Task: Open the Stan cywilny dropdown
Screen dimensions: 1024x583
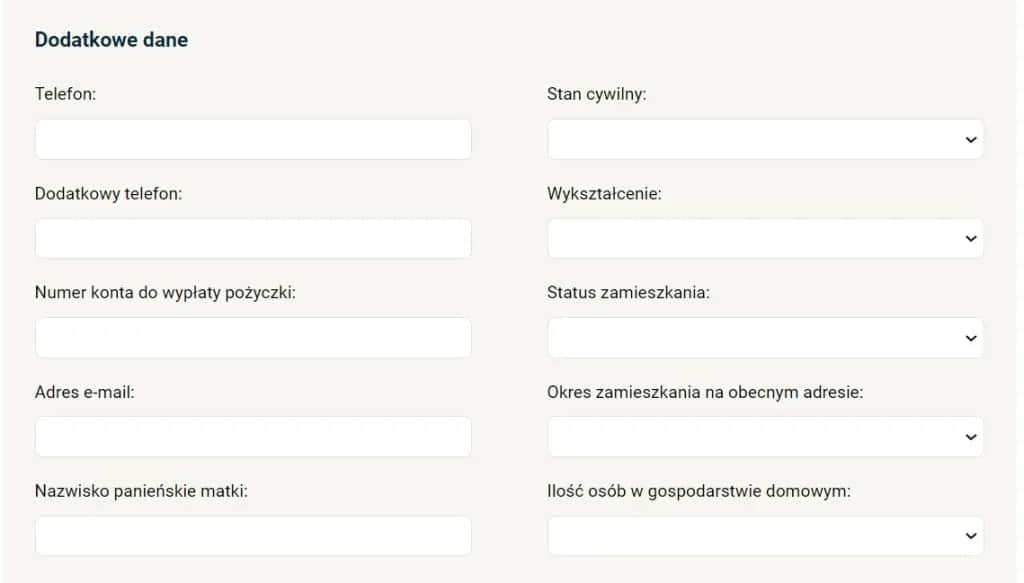Action: tap(765, 139)
